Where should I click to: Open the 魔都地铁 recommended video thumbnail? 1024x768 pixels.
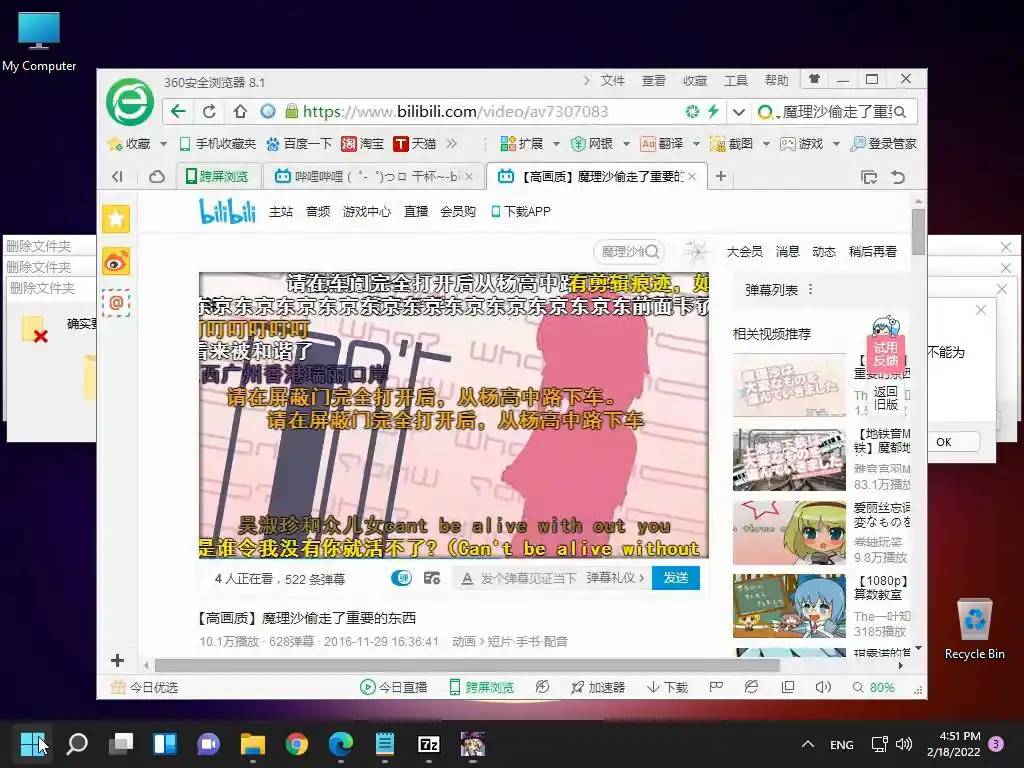pyautogui.click(x=789, y=460)
